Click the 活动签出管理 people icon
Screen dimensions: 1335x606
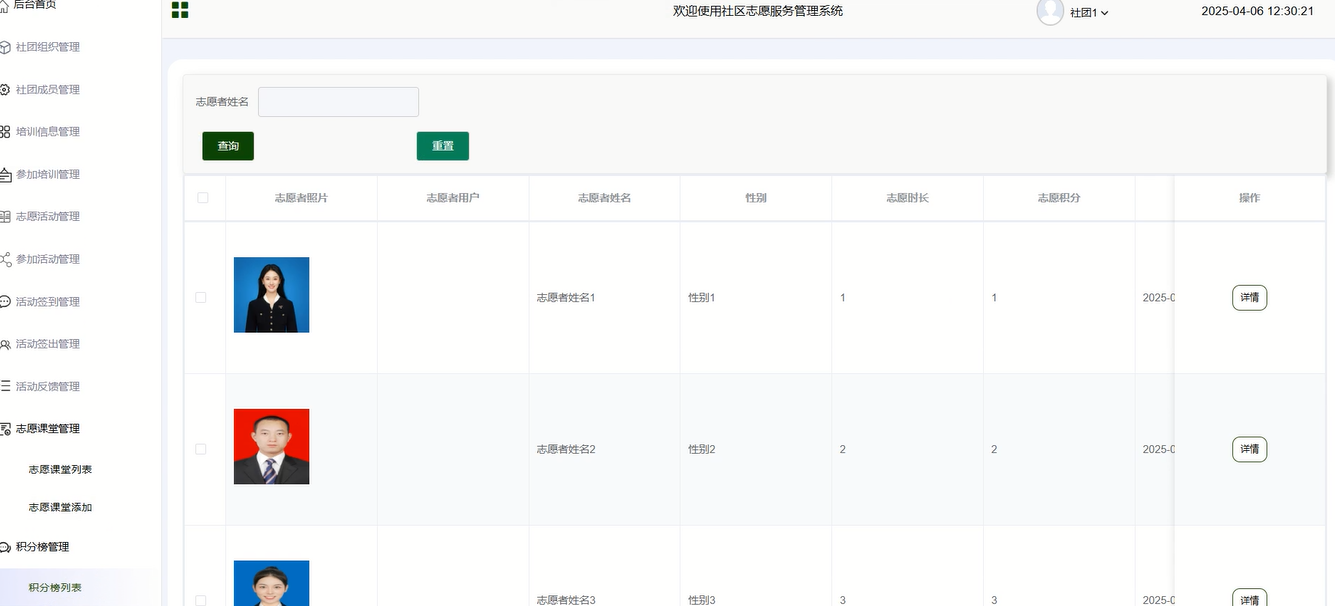point(6,344)
